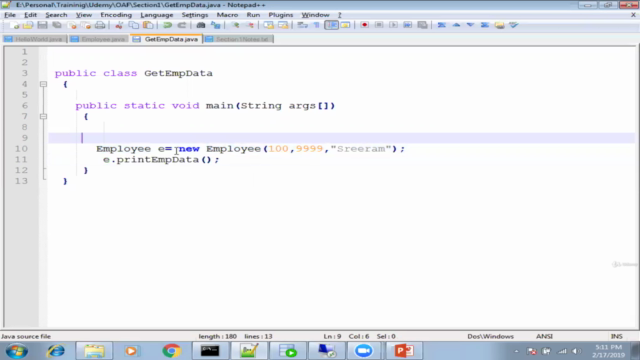Screen dimensions: 640x360
Task: Open the question mark help menu
Action: [340, 15]
